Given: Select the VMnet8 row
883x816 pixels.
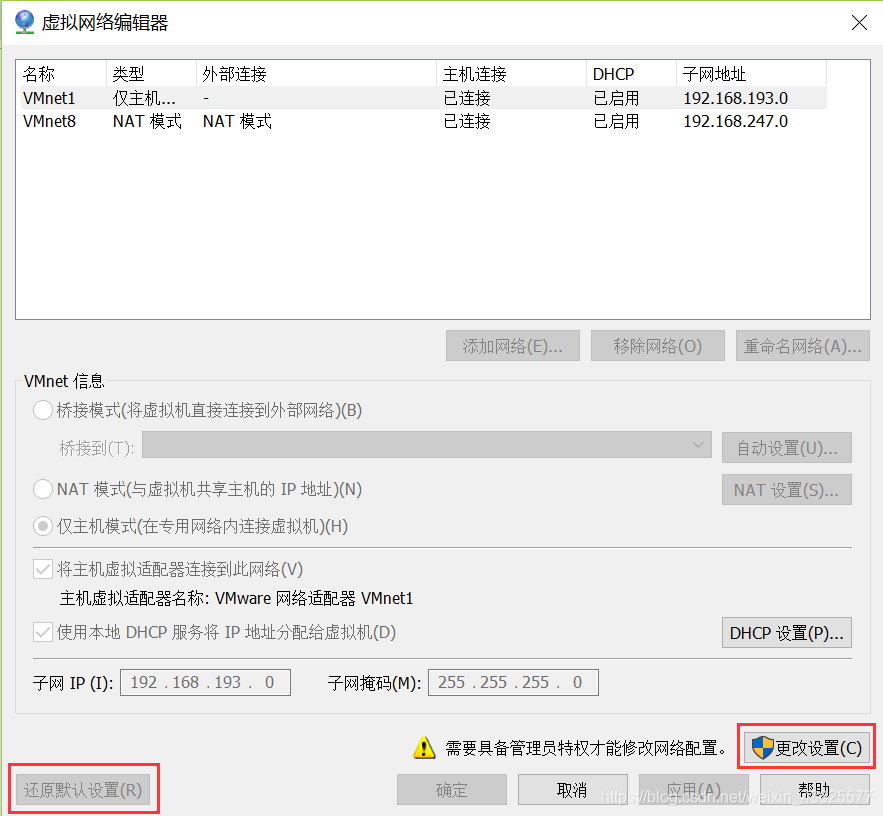Looking at the screenshot, I should [x=423, y=121].
